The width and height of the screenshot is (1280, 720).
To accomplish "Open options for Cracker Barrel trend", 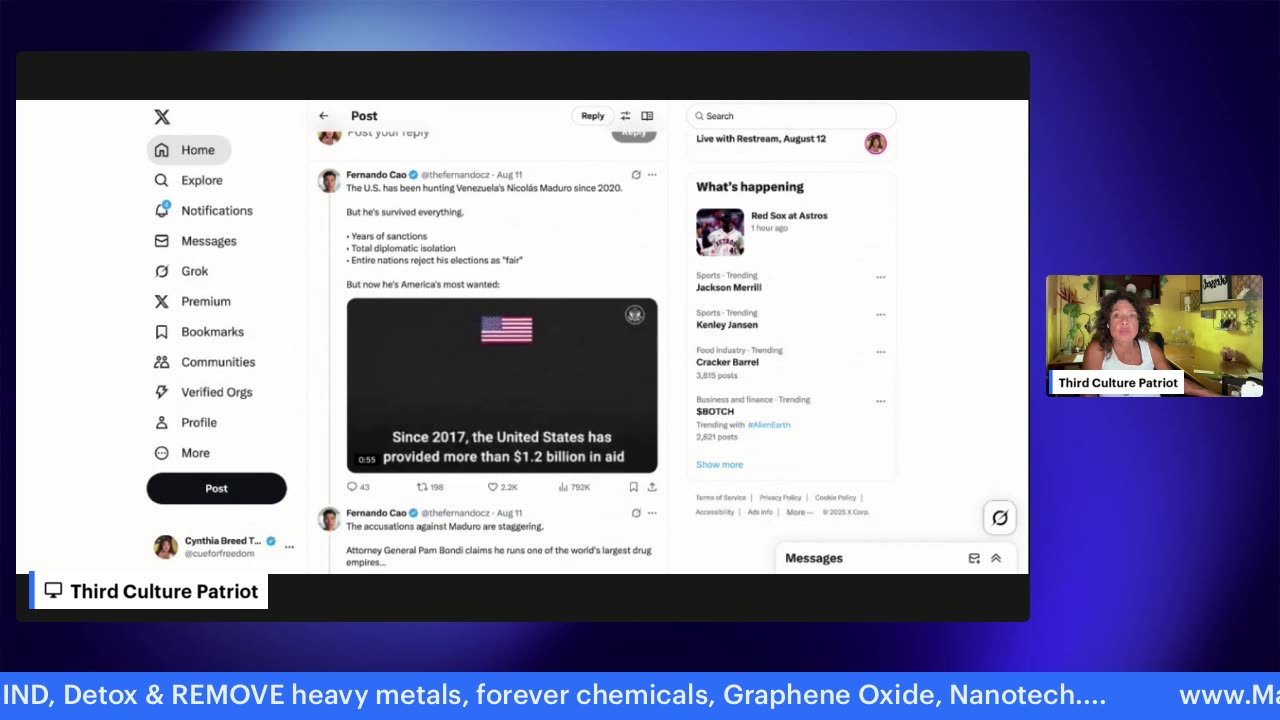I will pyautogui.click(x=881, y=351).
